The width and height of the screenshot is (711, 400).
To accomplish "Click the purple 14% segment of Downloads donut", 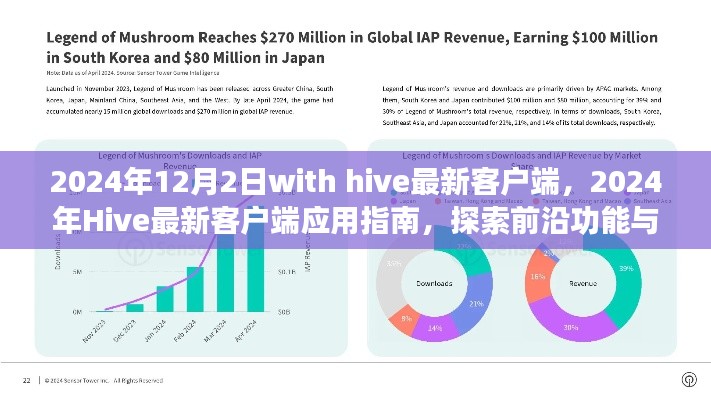I will tap(435, 326).
